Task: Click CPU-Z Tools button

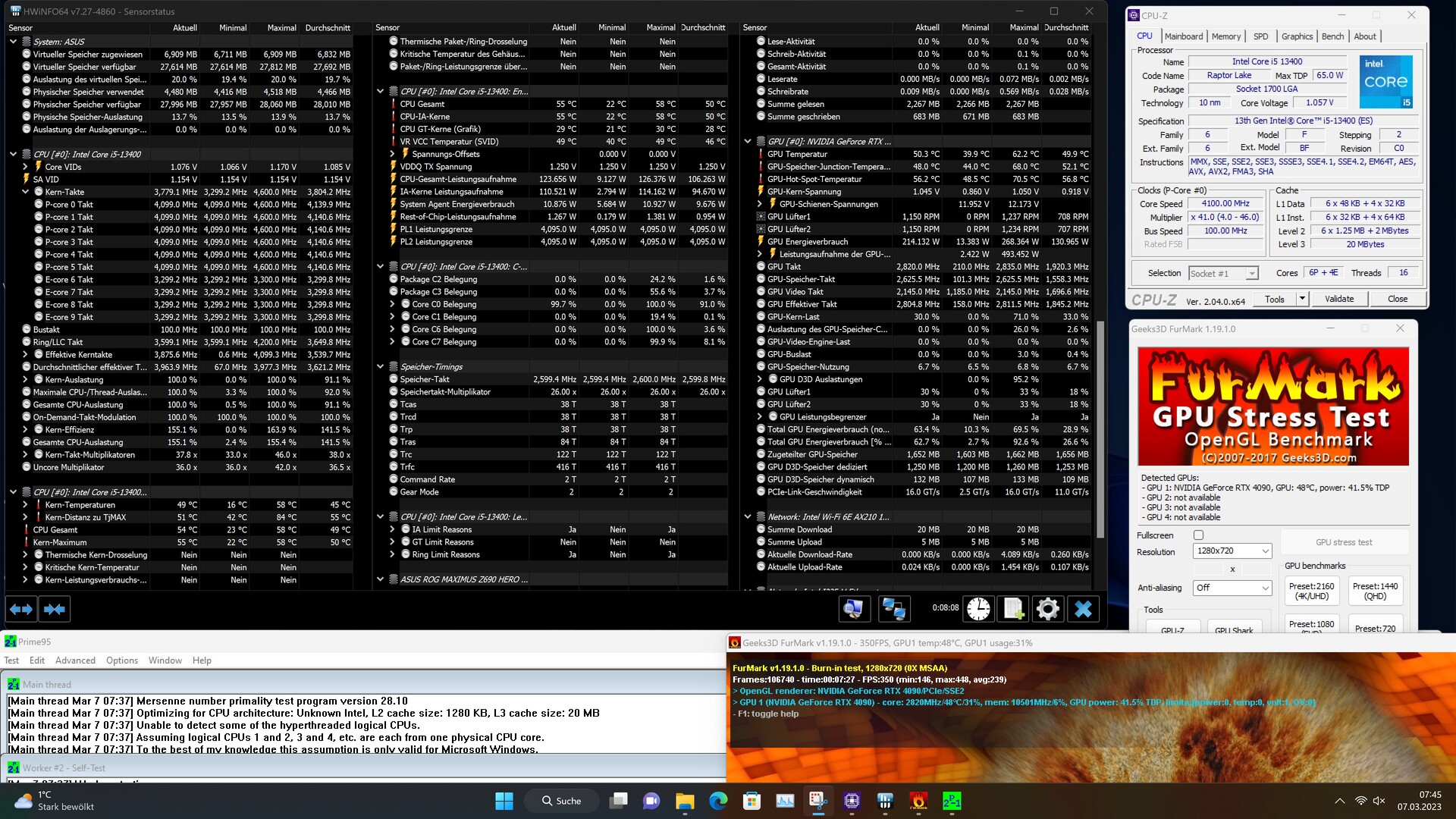Action: [1275, 299]
